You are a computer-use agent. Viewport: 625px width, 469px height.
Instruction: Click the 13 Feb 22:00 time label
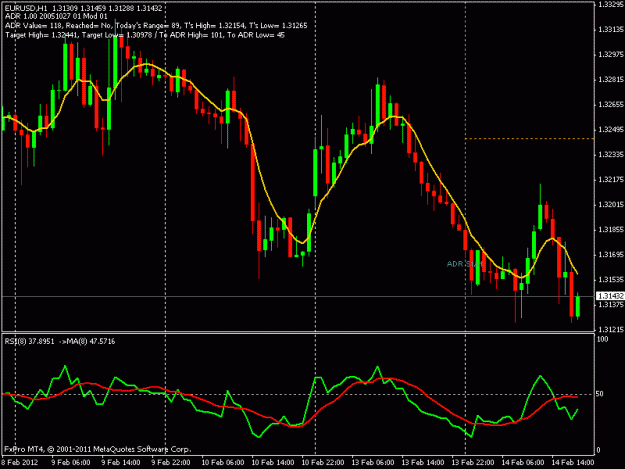[473, 463]
